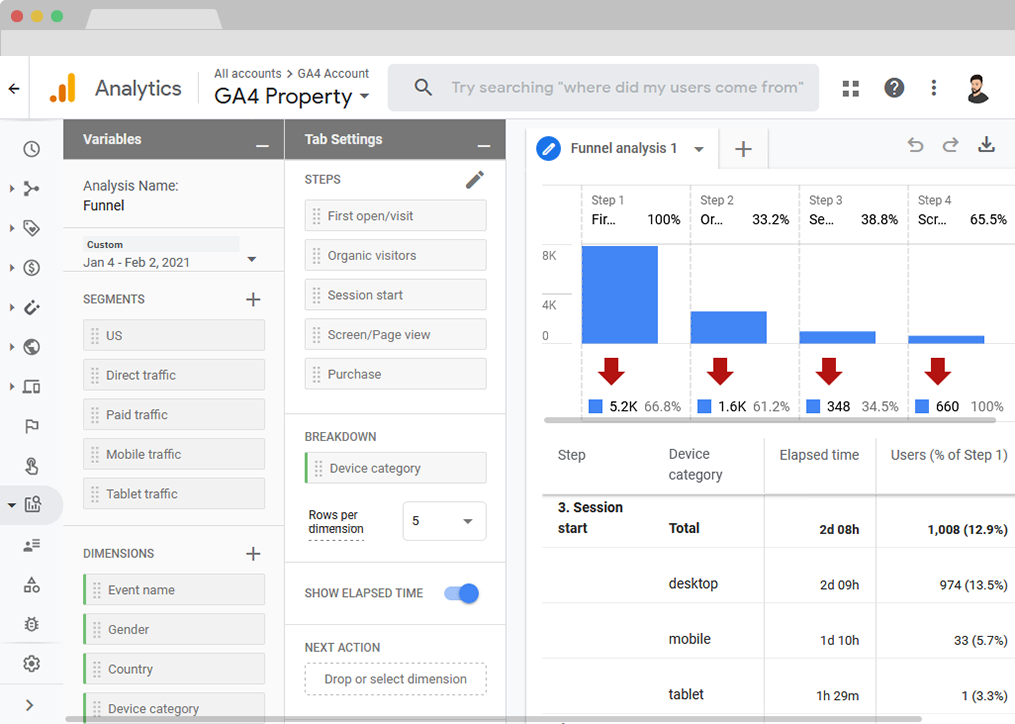This screenshot has width=1015, height=724.
Task: Add a new dimension with plus icon
Action: [253, 553]
